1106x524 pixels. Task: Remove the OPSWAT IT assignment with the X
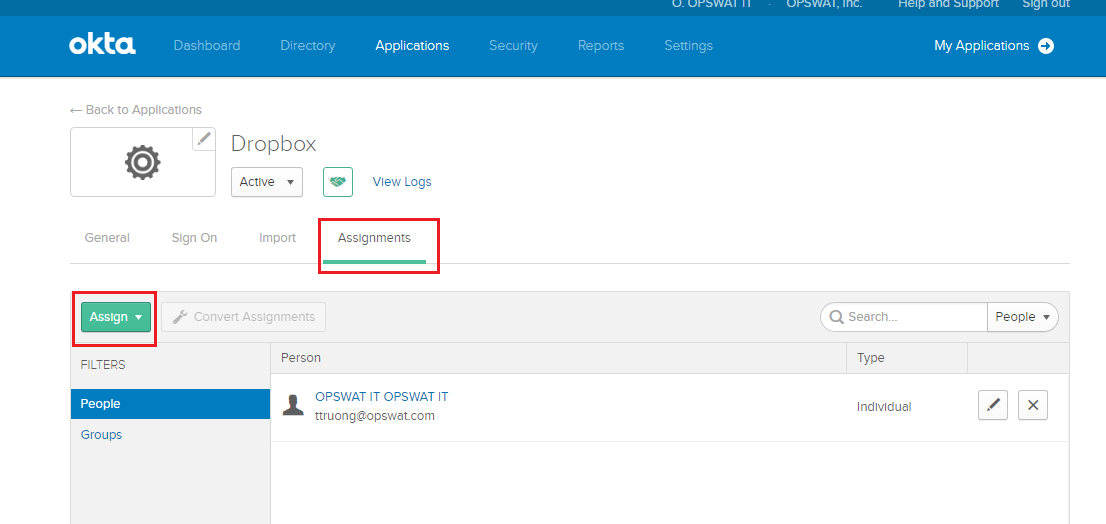(x=1033, y=405)
